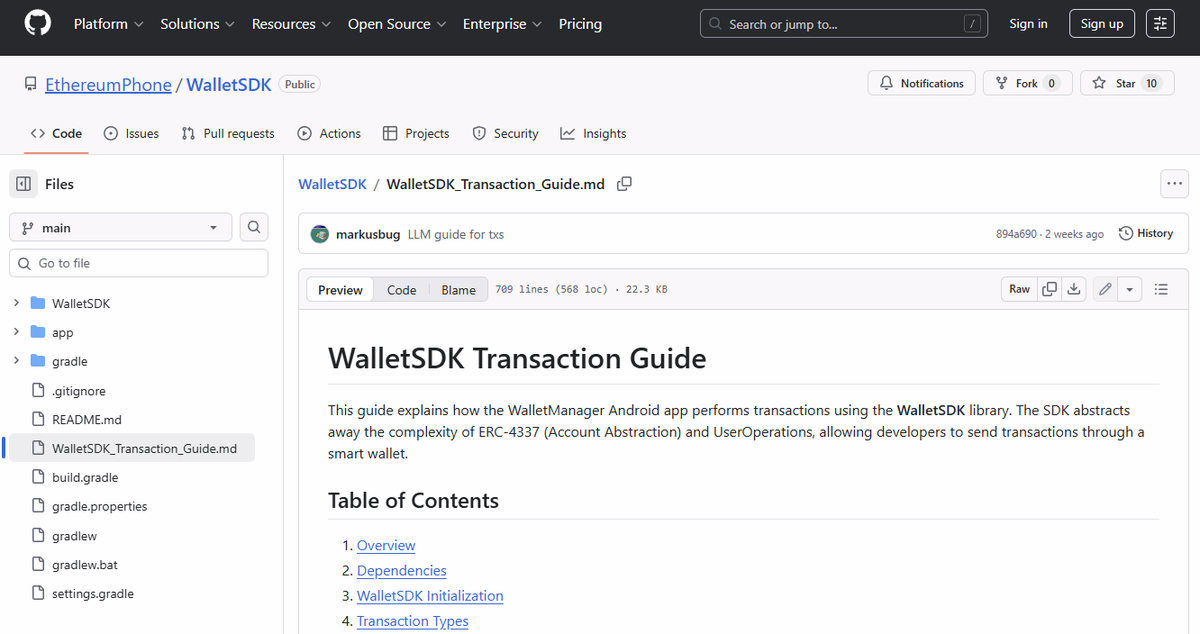Open the edit options dropdown arrow
The height and width of the screenshot is (634, 1200).
[1129, 289]
